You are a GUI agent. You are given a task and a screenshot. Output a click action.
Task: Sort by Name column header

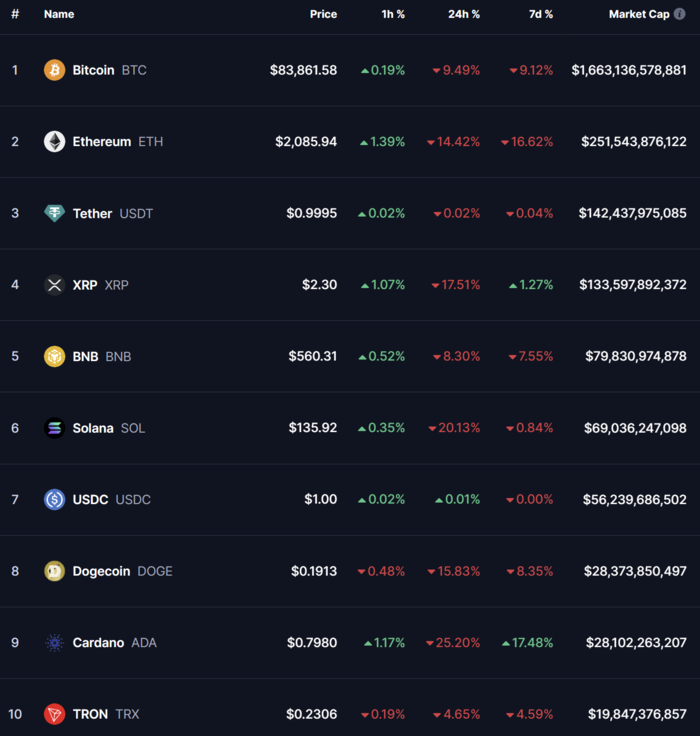coord(59,14)
